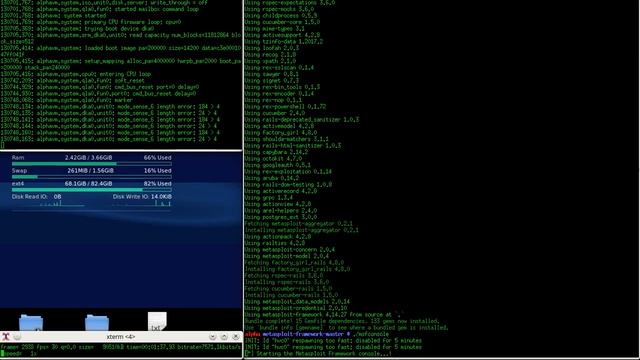640x360 pixels.
Task: Click the 'Installing cucumber-rails 1.5.0' line
Action: coord(291,295)
